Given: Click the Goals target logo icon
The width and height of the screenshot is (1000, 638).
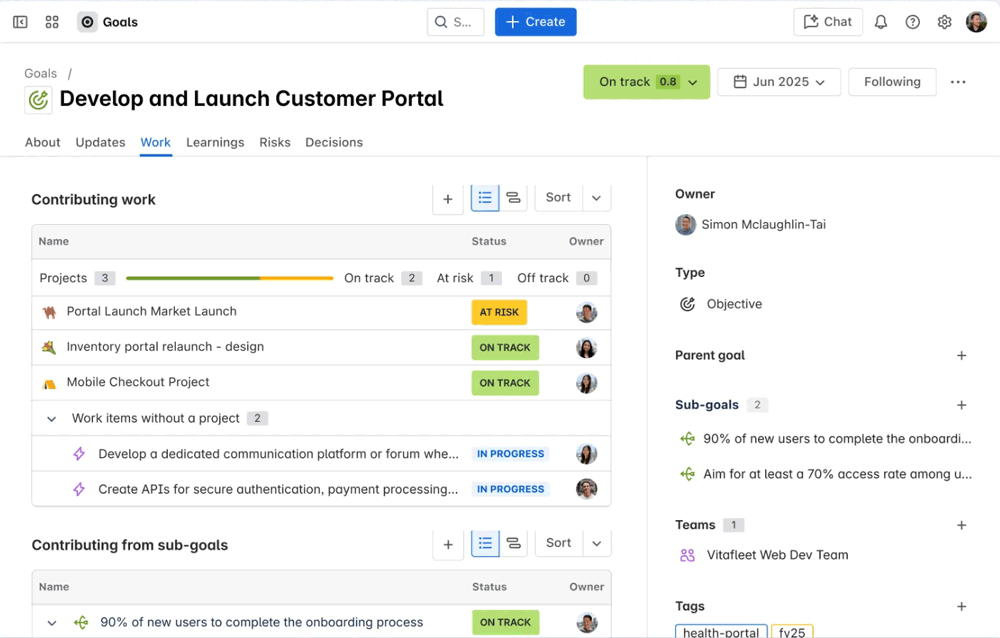Looking at the screenshot, I should pos(87,22).
